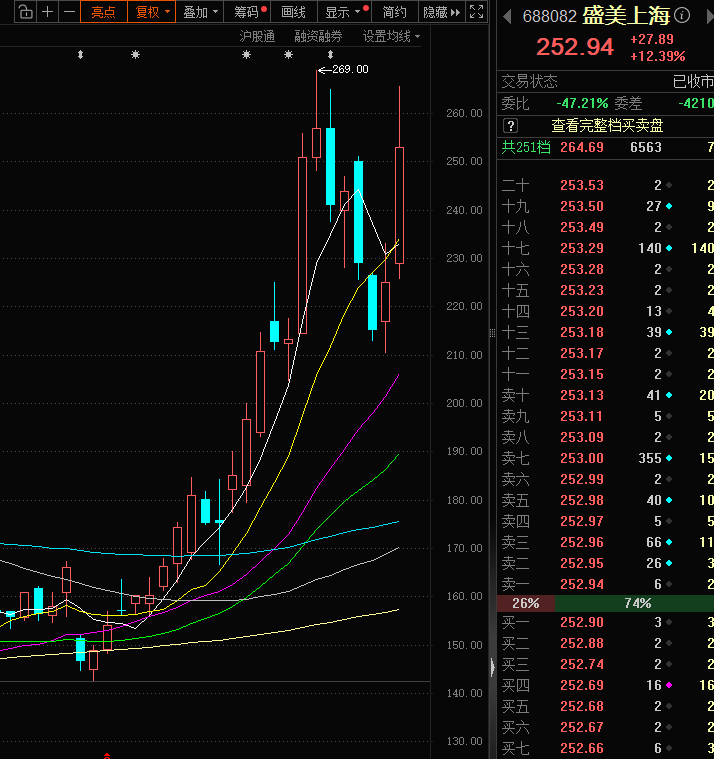Click 卖七 volume 355
Image resolution: width=714 pixels, height=759 pixels.
[x=650, y=458]
